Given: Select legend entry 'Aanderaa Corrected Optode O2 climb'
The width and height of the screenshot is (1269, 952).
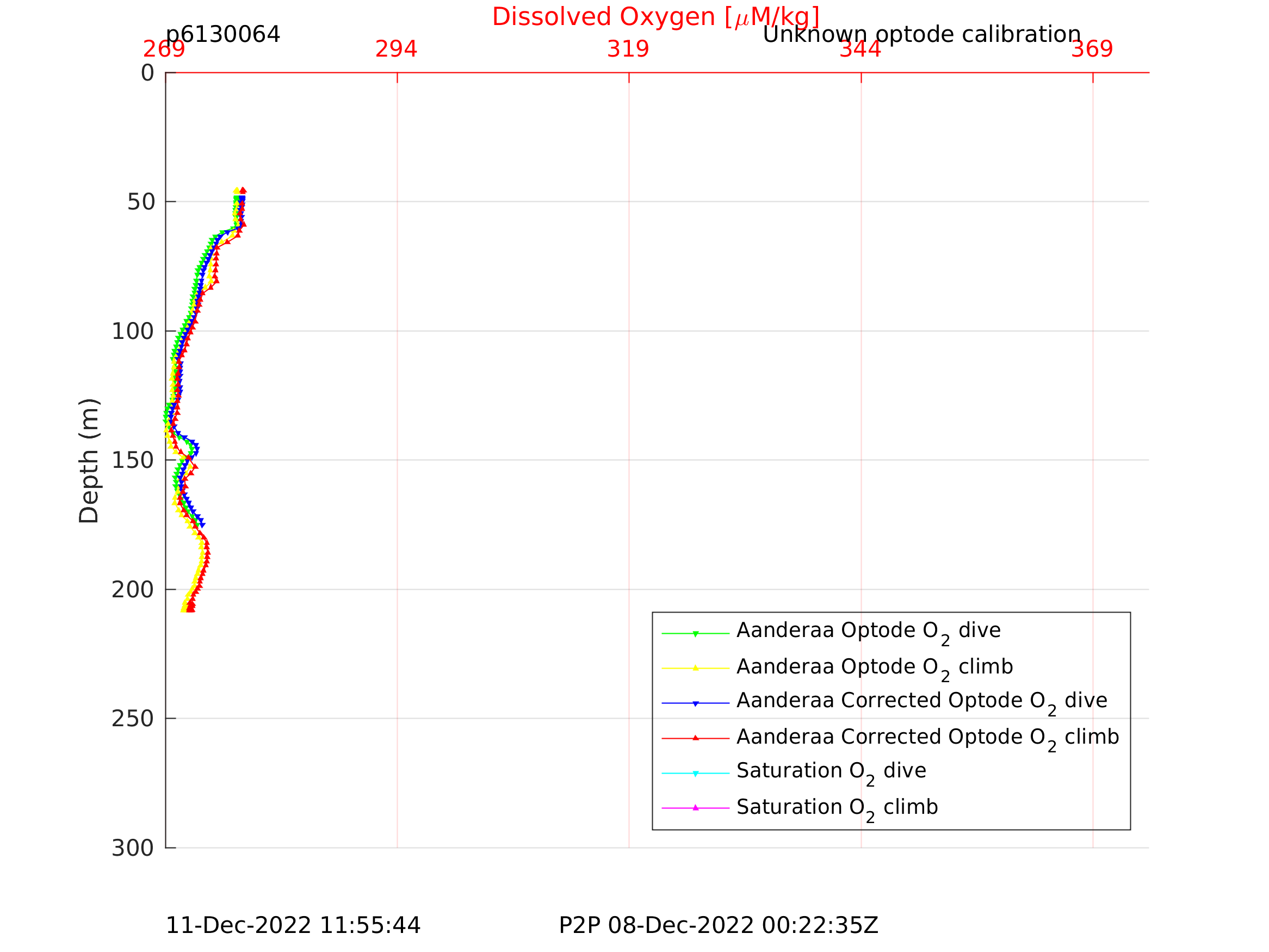Looking at the screenshot, I should 927,739.
